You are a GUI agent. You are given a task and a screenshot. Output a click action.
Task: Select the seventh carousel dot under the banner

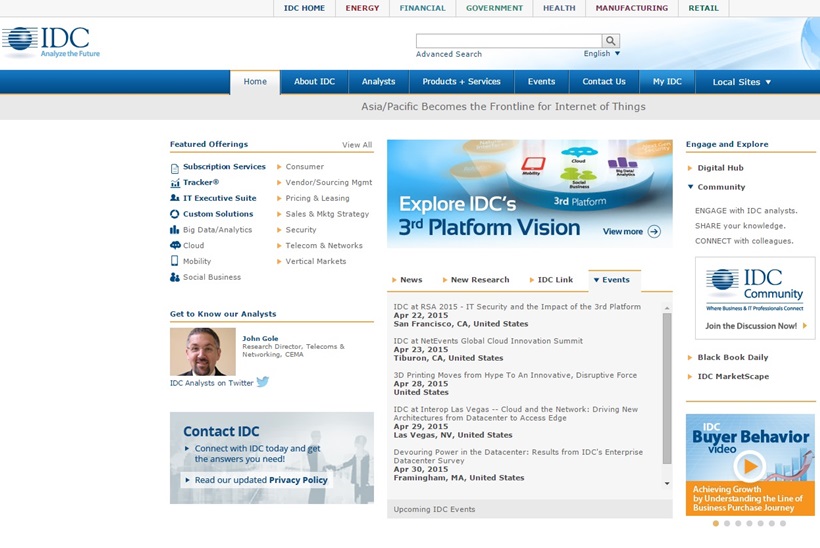tap(783, 523)
